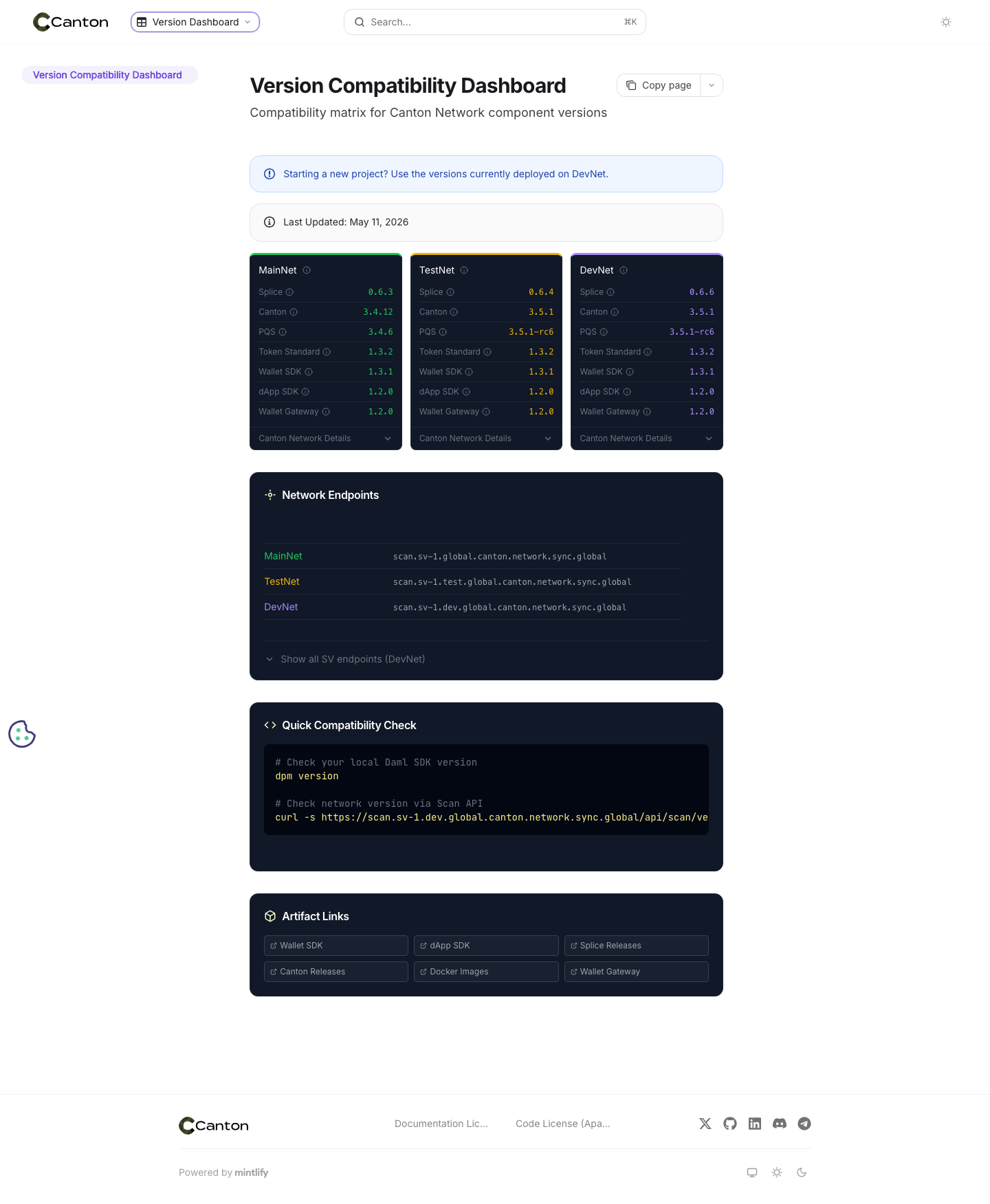990x1204 pixels.
Task: Click DevNet Splice version 0.6.6
Action: tap(702, 292)
